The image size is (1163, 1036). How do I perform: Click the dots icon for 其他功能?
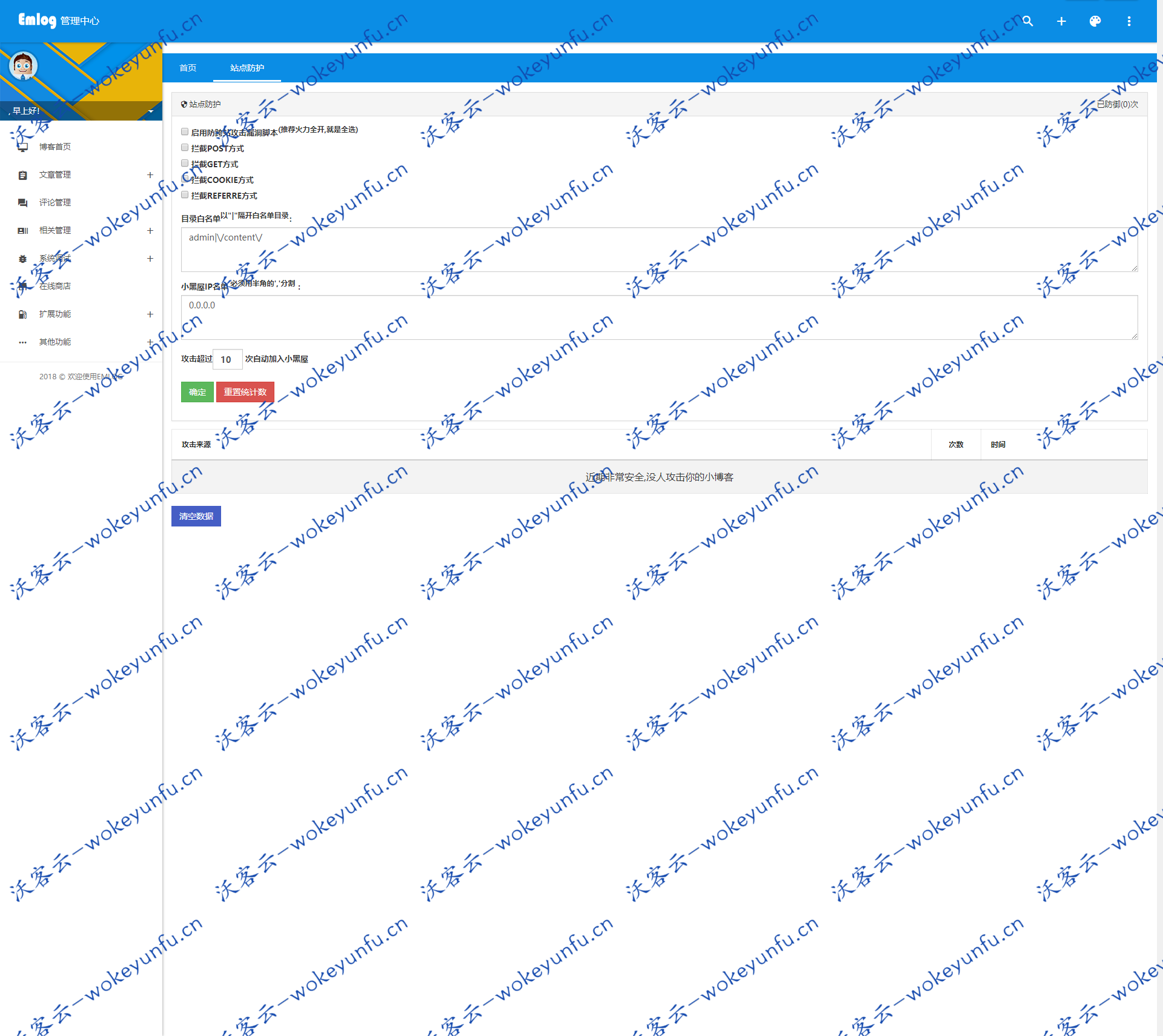(22, 342)
